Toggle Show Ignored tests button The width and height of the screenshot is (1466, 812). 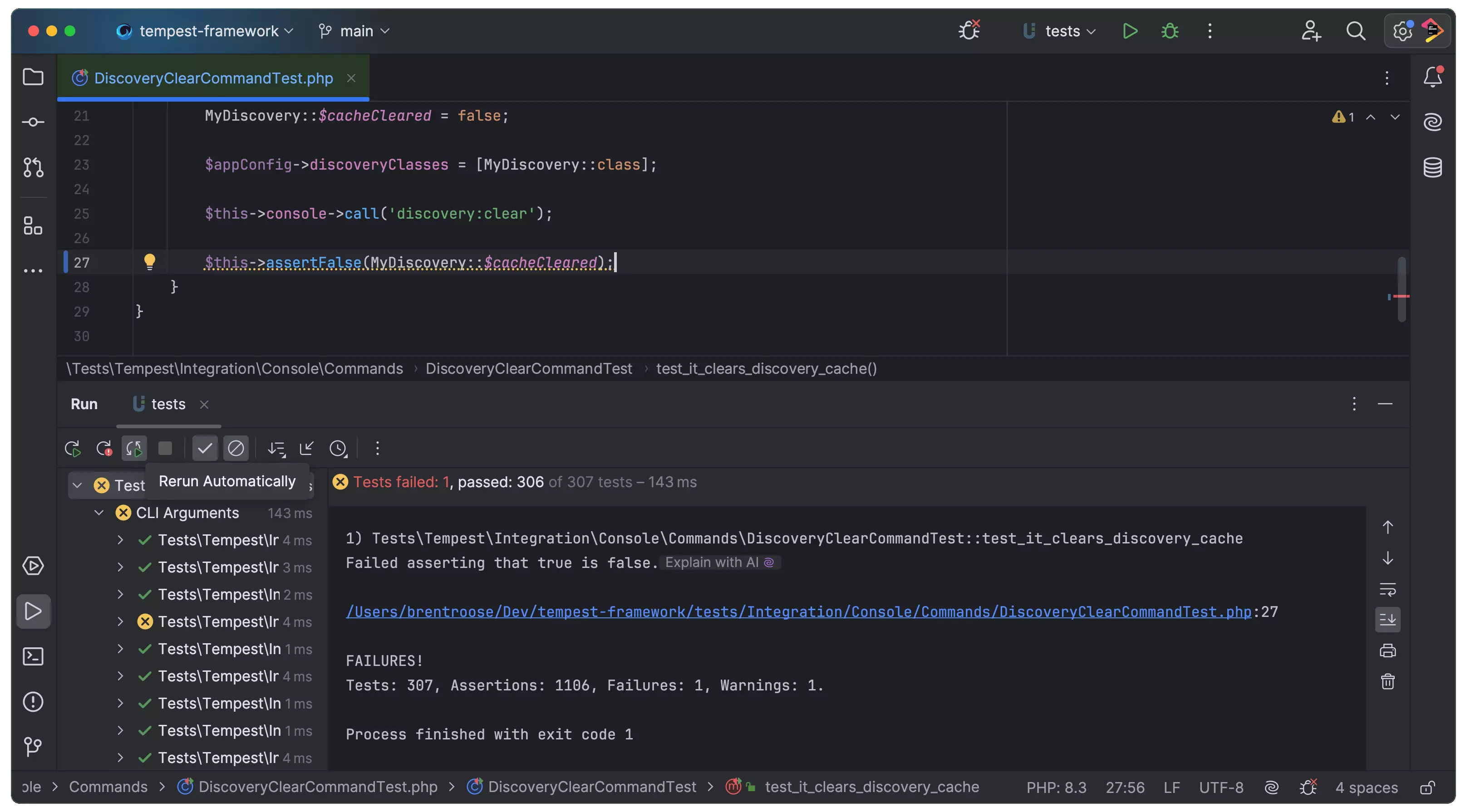(x=236, y=449)
